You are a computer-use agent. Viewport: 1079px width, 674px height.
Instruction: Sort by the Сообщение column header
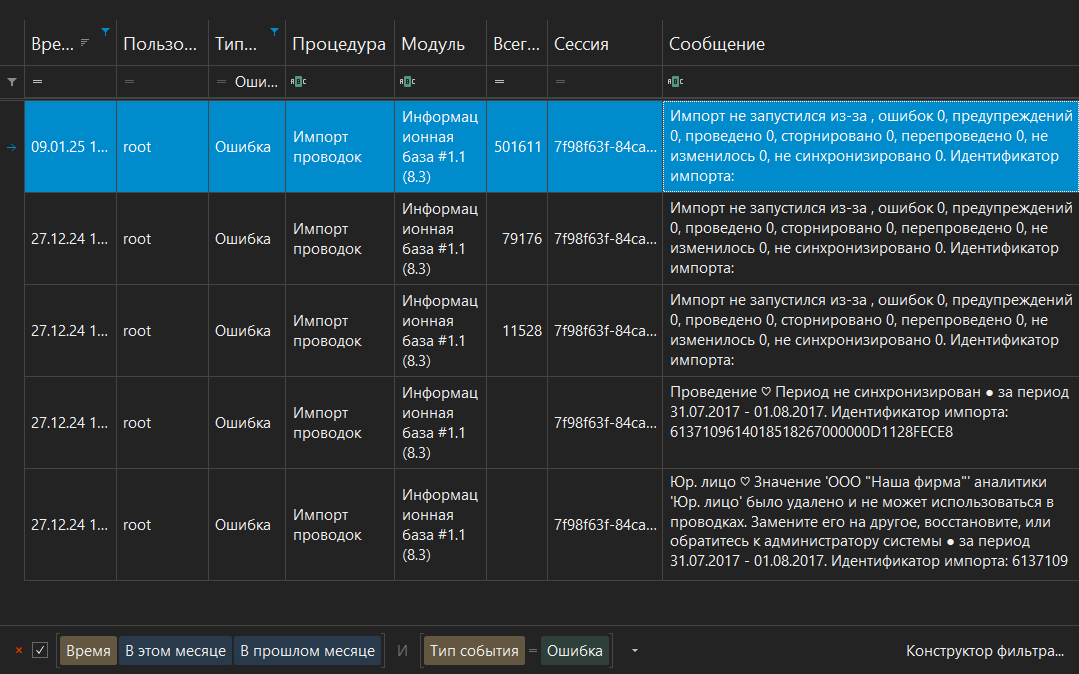(x=717, y=44)
